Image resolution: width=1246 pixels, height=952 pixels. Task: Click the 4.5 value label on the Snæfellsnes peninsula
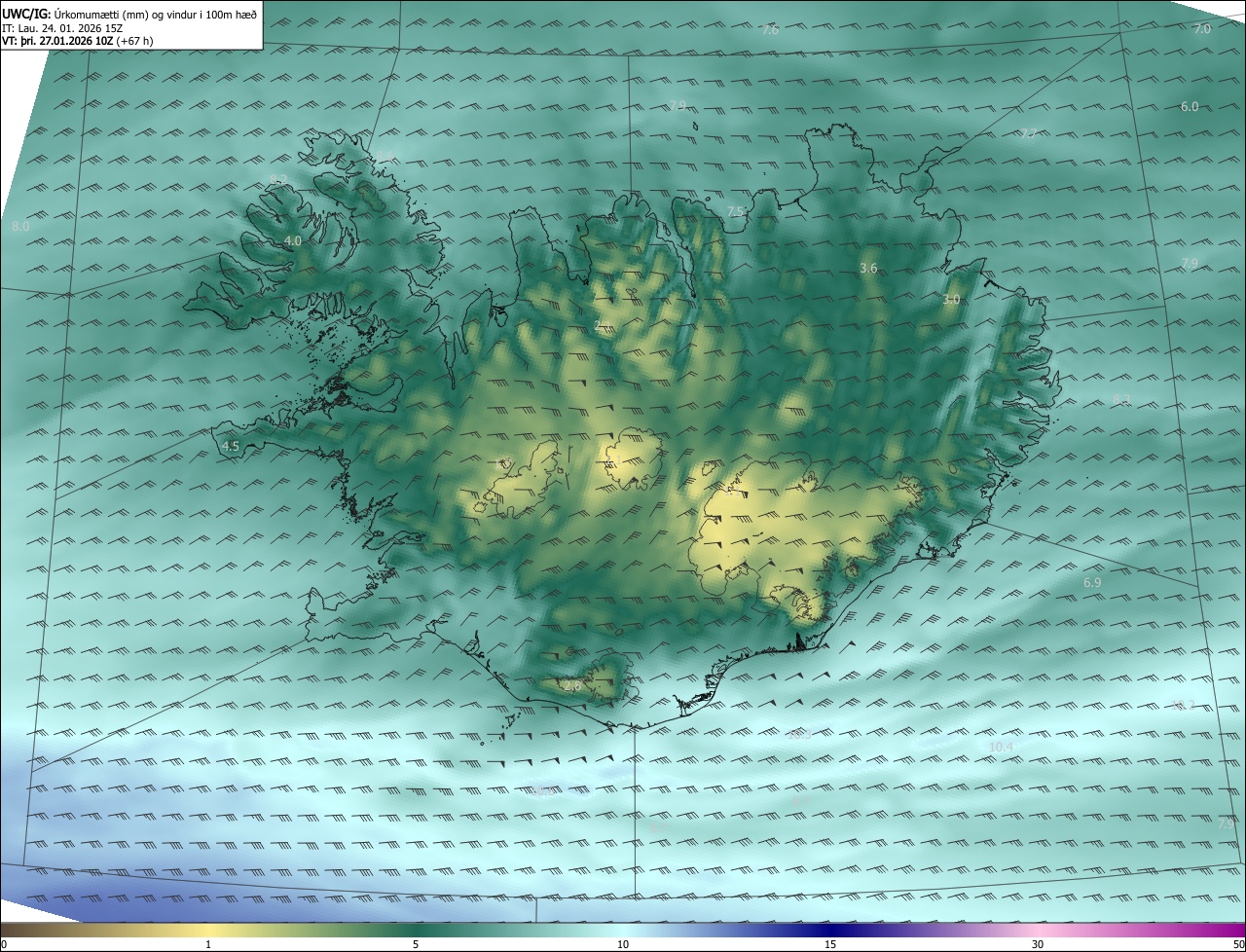[x=231, y=447]
